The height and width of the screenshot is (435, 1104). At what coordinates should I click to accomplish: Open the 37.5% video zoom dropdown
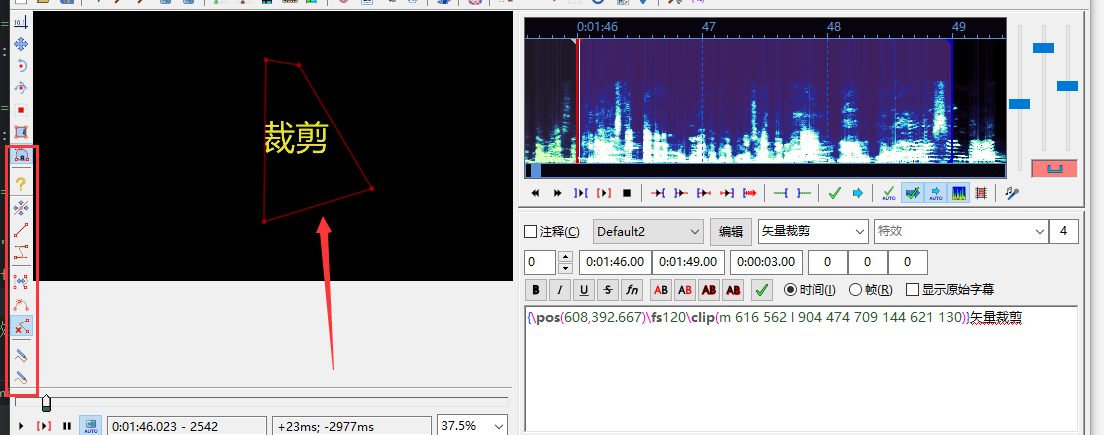(x=472, y=426)
